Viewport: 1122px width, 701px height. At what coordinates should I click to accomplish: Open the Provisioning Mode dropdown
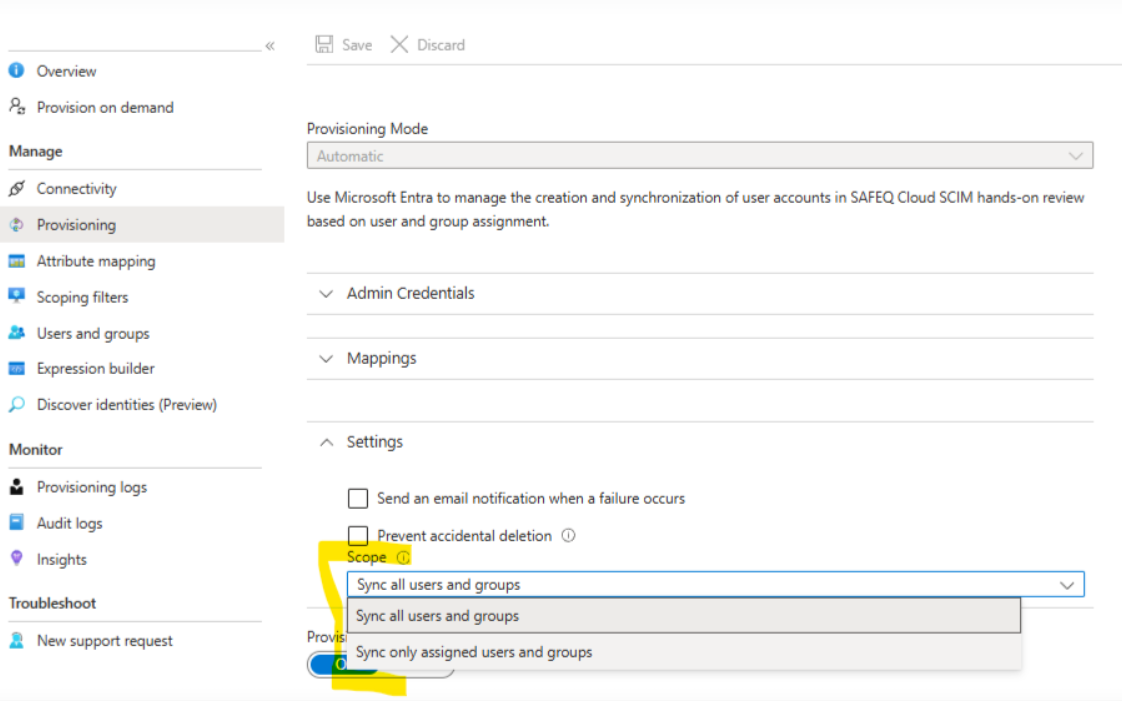(700, 155)
